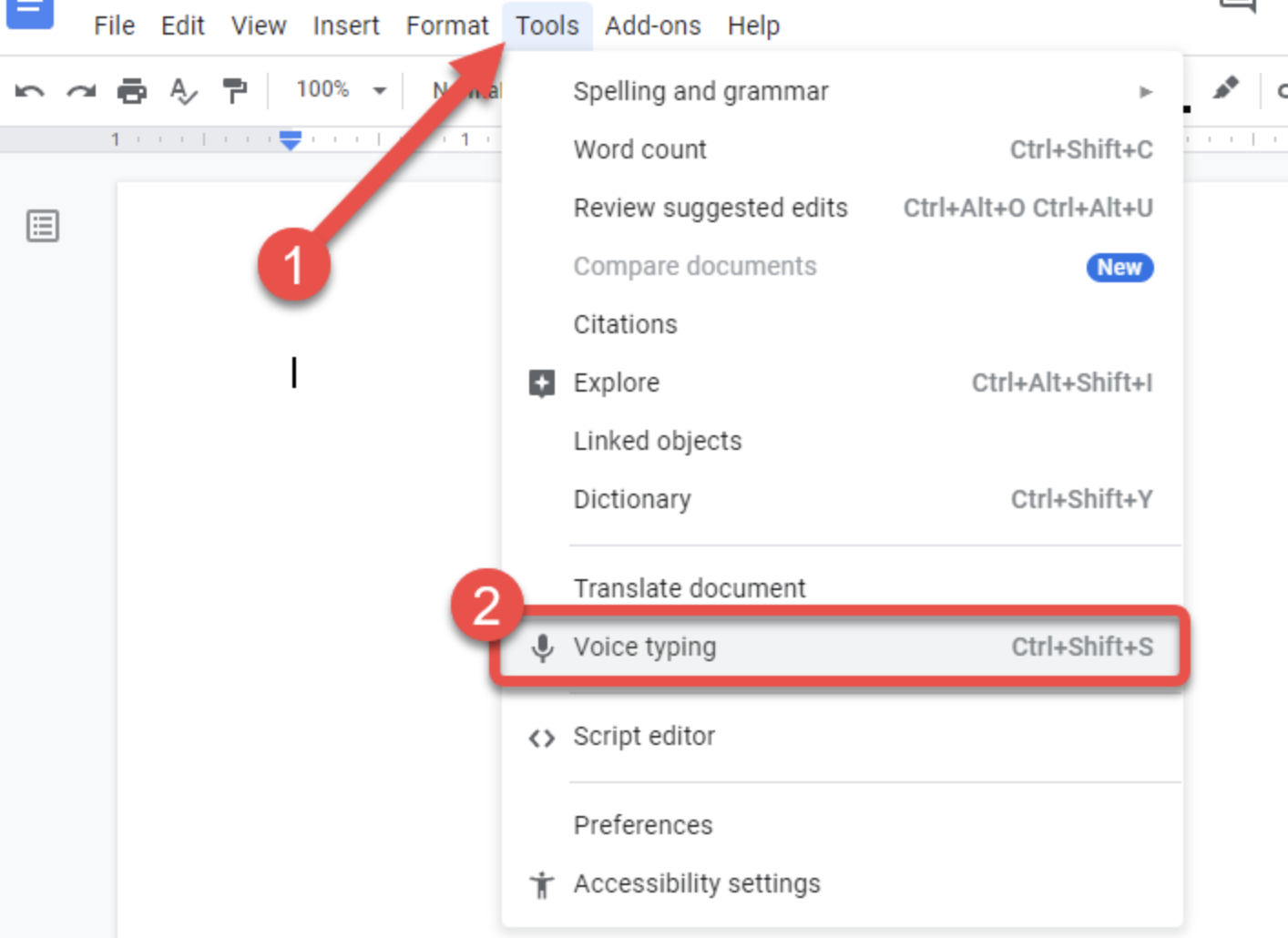This screenshot has width=1288, height=938.
Task: Click the Accessibility person icon
Action: (542, 884)
